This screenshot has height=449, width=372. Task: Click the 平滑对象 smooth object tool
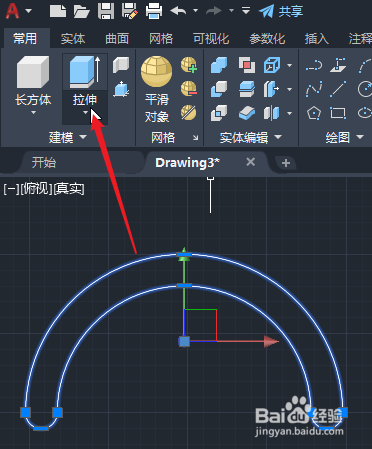click(156, 88)
